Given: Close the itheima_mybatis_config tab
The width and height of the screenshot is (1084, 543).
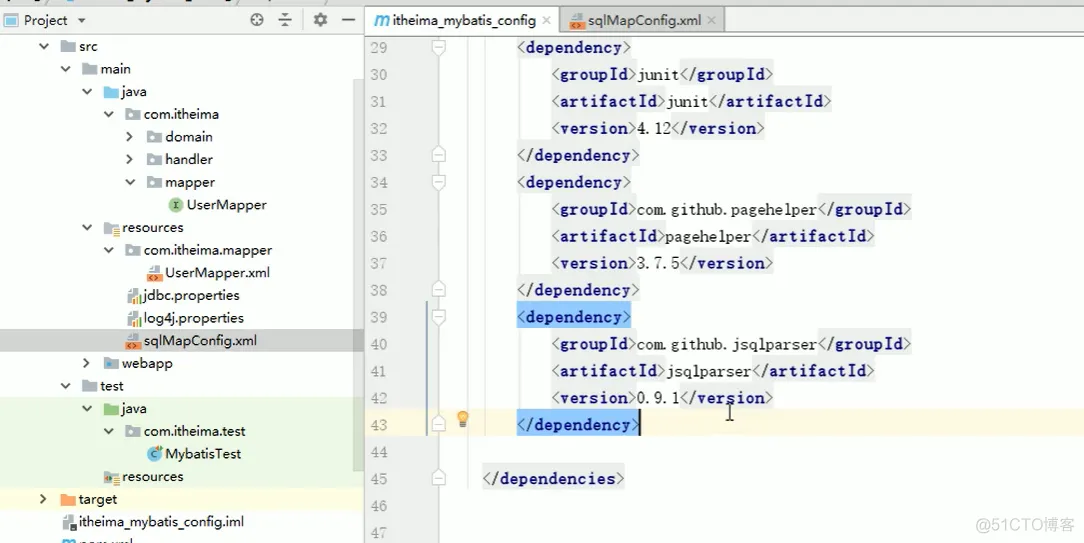Looking at the screenshot, I should 547,21.
